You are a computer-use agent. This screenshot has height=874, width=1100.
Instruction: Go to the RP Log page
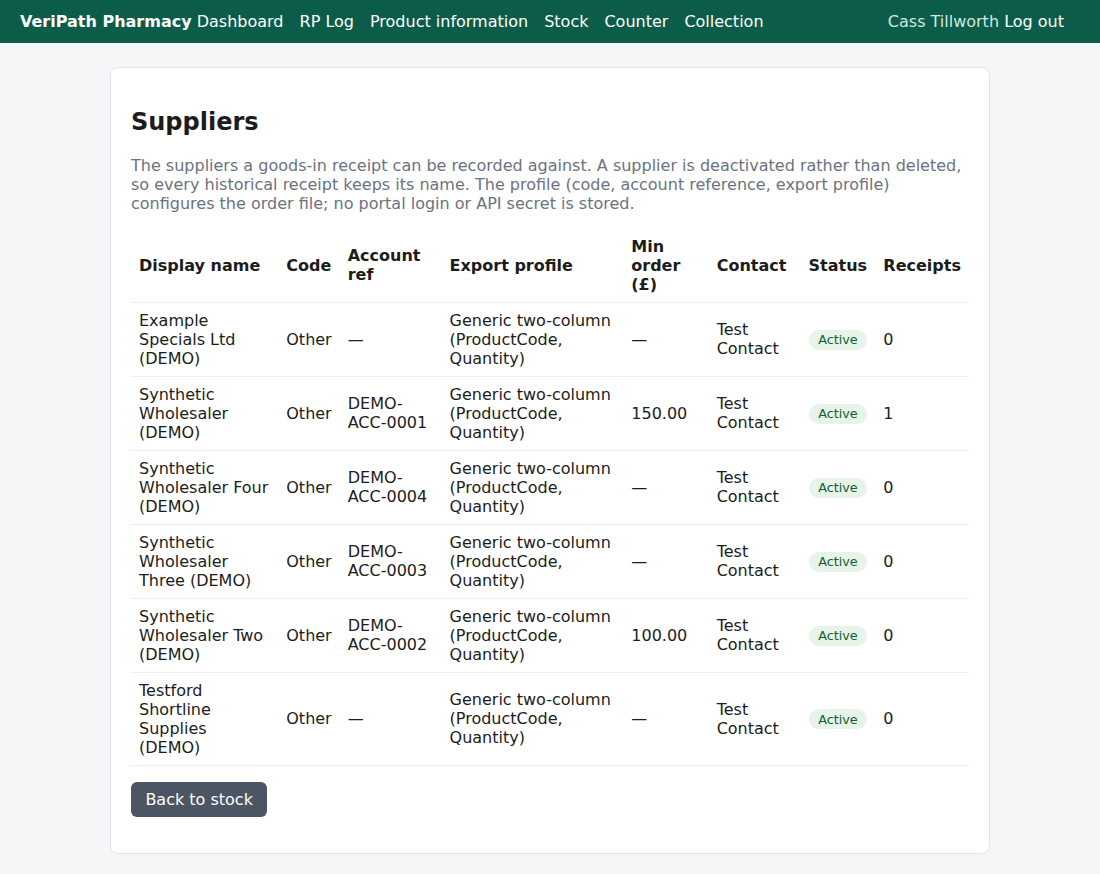click(x=326, y=21)
